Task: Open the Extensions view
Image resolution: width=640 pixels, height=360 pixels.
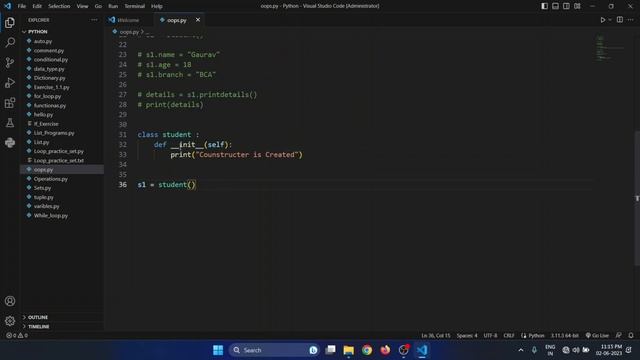Action: [10, 102]
